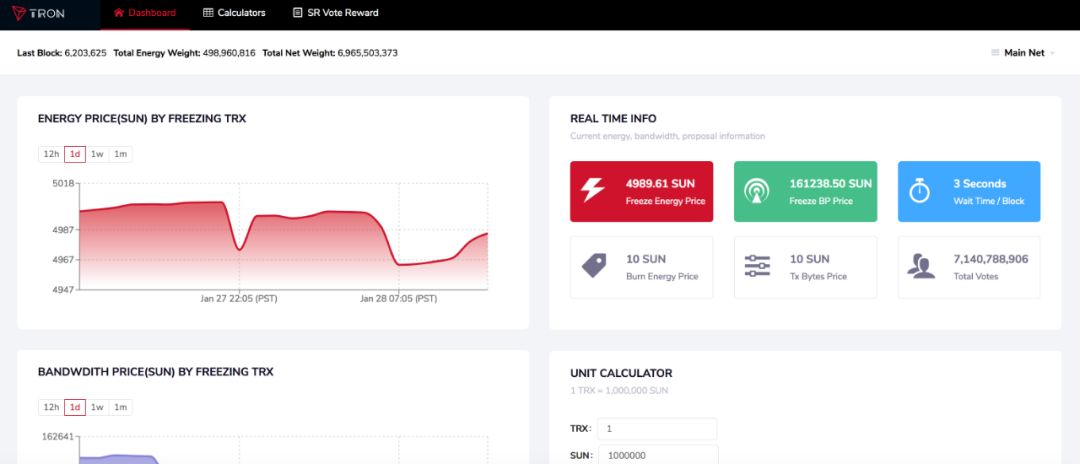
Task: Open the Main Net network dropdown
Action: click(x=1023, y=53)
